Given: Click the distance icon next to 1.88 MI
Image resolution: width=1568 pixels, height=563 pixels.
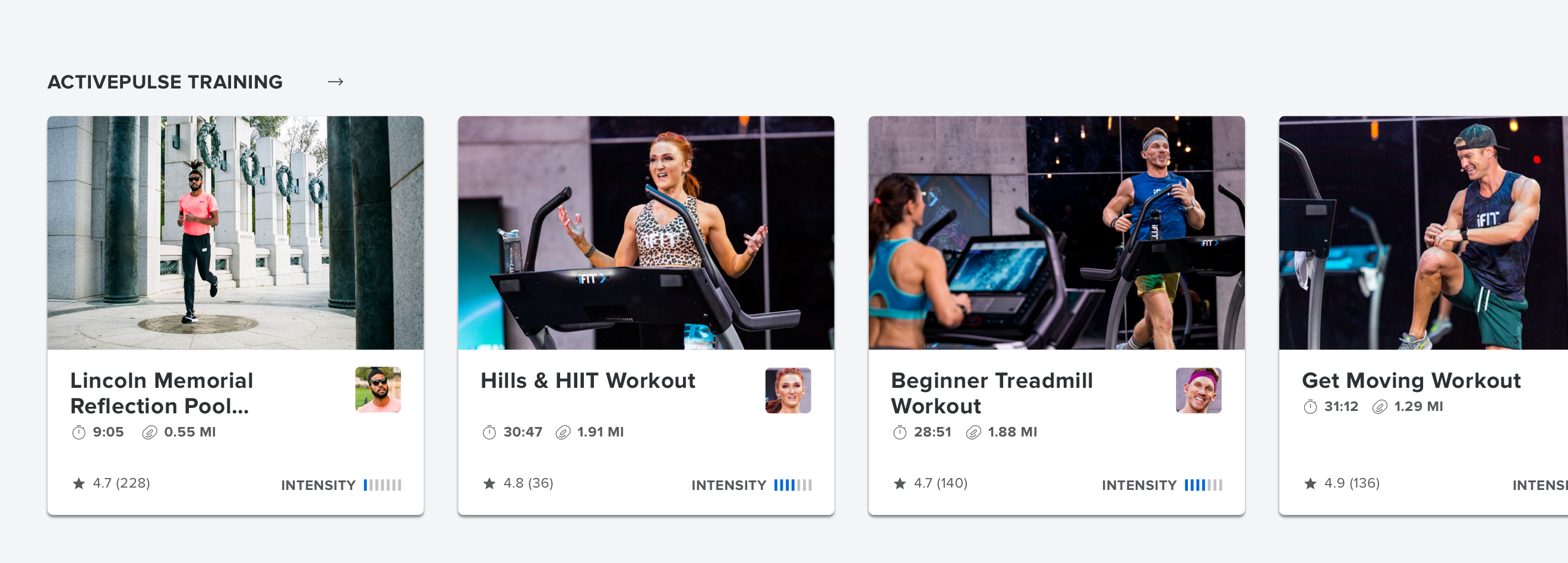Looking at the screenshot, I should tap(973, 432).
